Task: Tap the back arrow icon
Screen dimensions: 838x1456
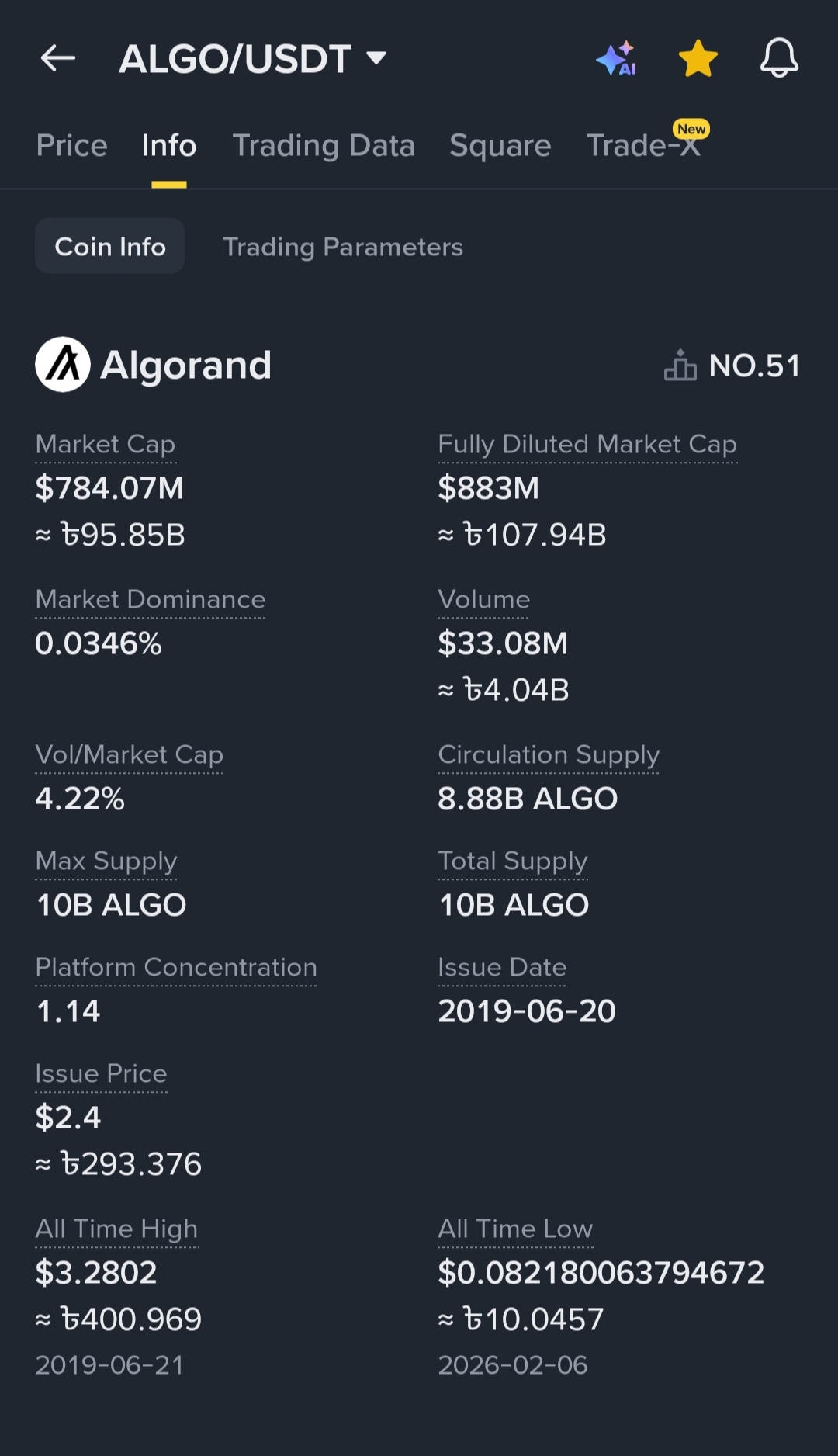Action: [58, 58]
